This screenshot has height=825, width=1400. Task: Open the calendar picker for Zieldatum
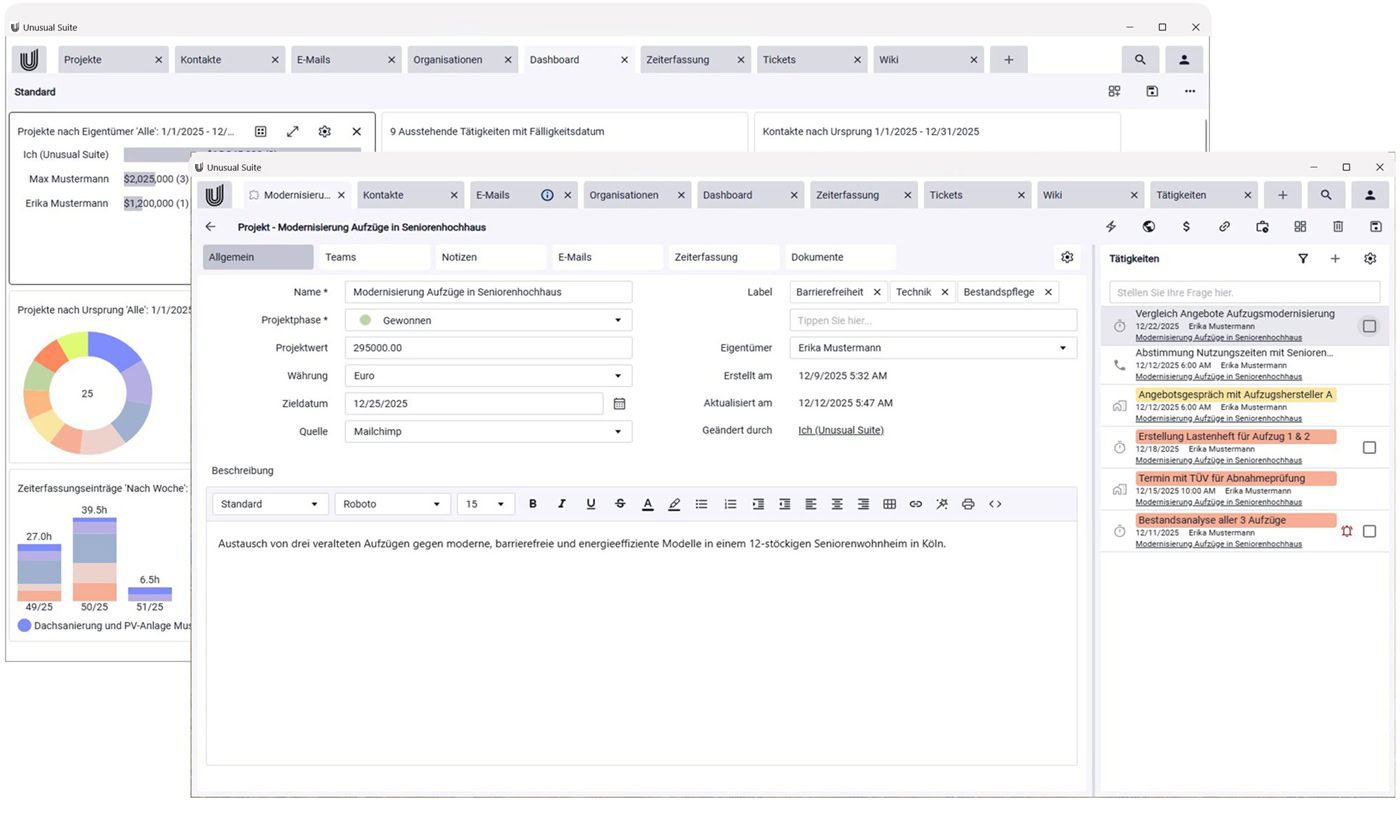pos(619,404)
